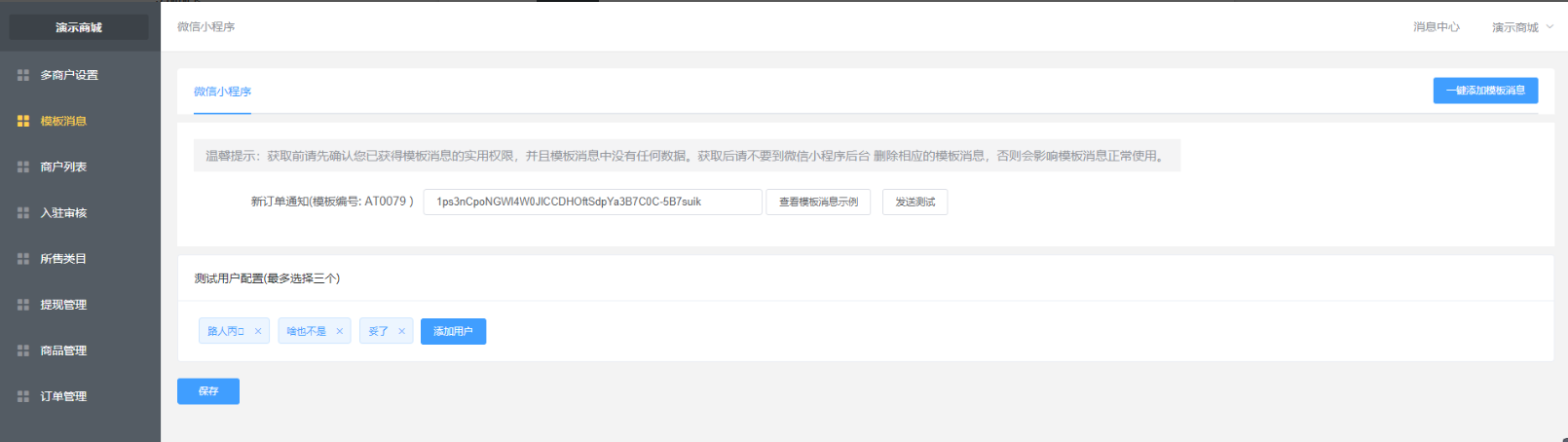Select the 微信小程序 tab
Screen dimensions: 1568x442
click(222, 92)
